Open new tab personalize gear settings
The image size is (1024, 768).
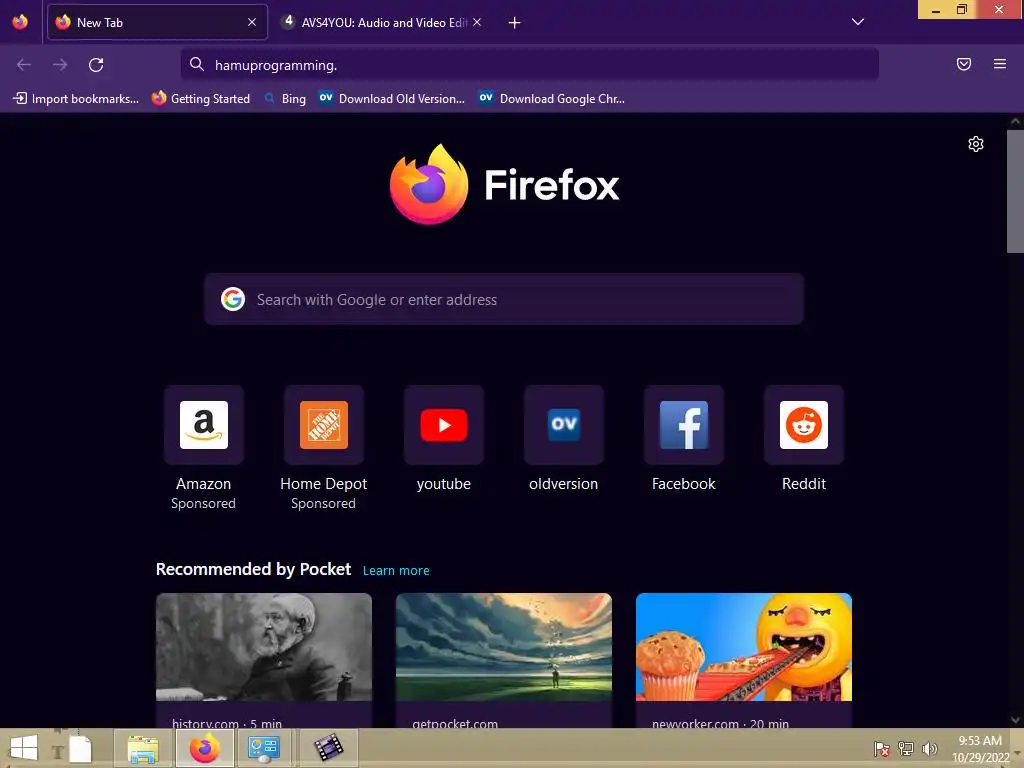[976, 144]
